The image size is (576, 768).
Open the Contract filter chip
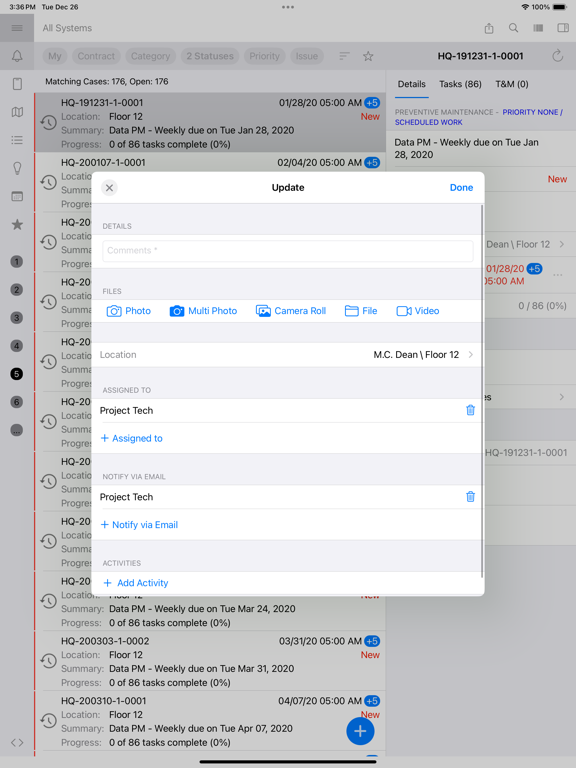[x=96, y=56]
